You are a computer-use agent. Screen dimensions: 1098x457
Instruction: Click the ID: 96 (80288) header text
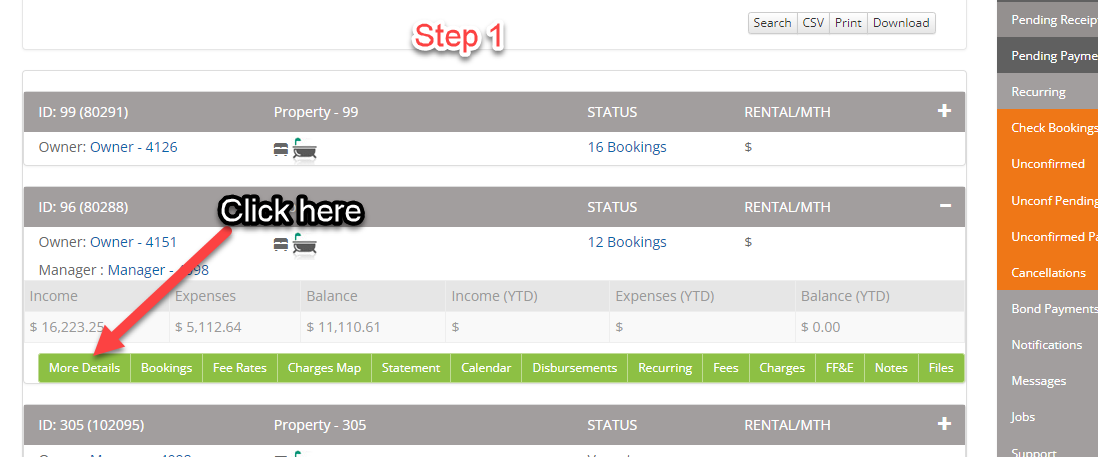(83, 207)
